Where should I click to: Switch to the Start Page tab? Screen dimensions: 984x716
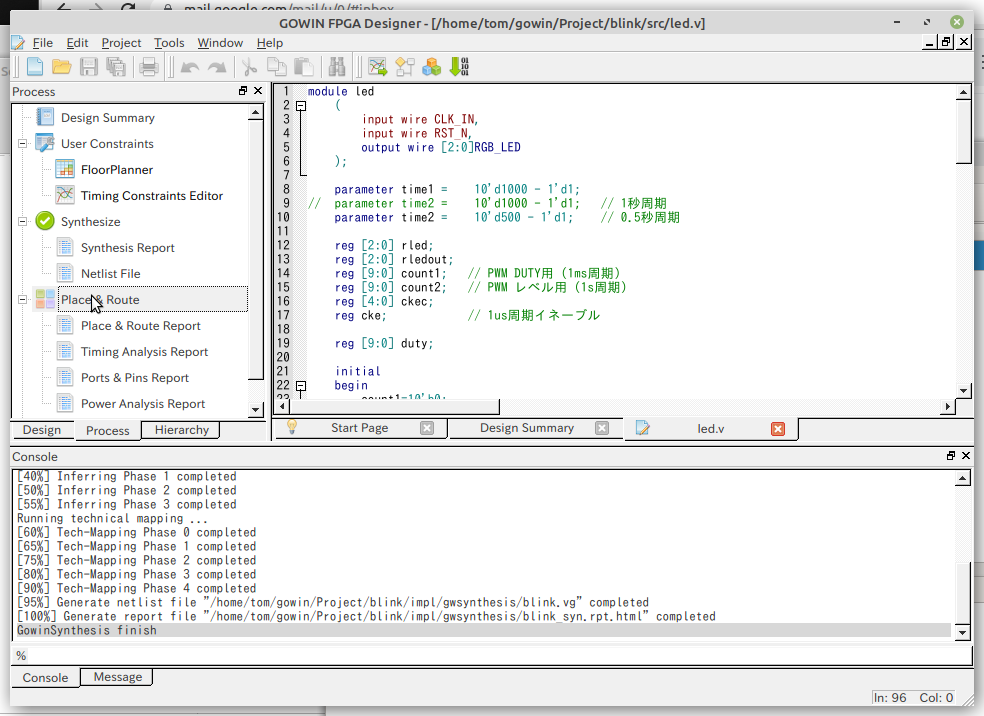coord(360,428)
